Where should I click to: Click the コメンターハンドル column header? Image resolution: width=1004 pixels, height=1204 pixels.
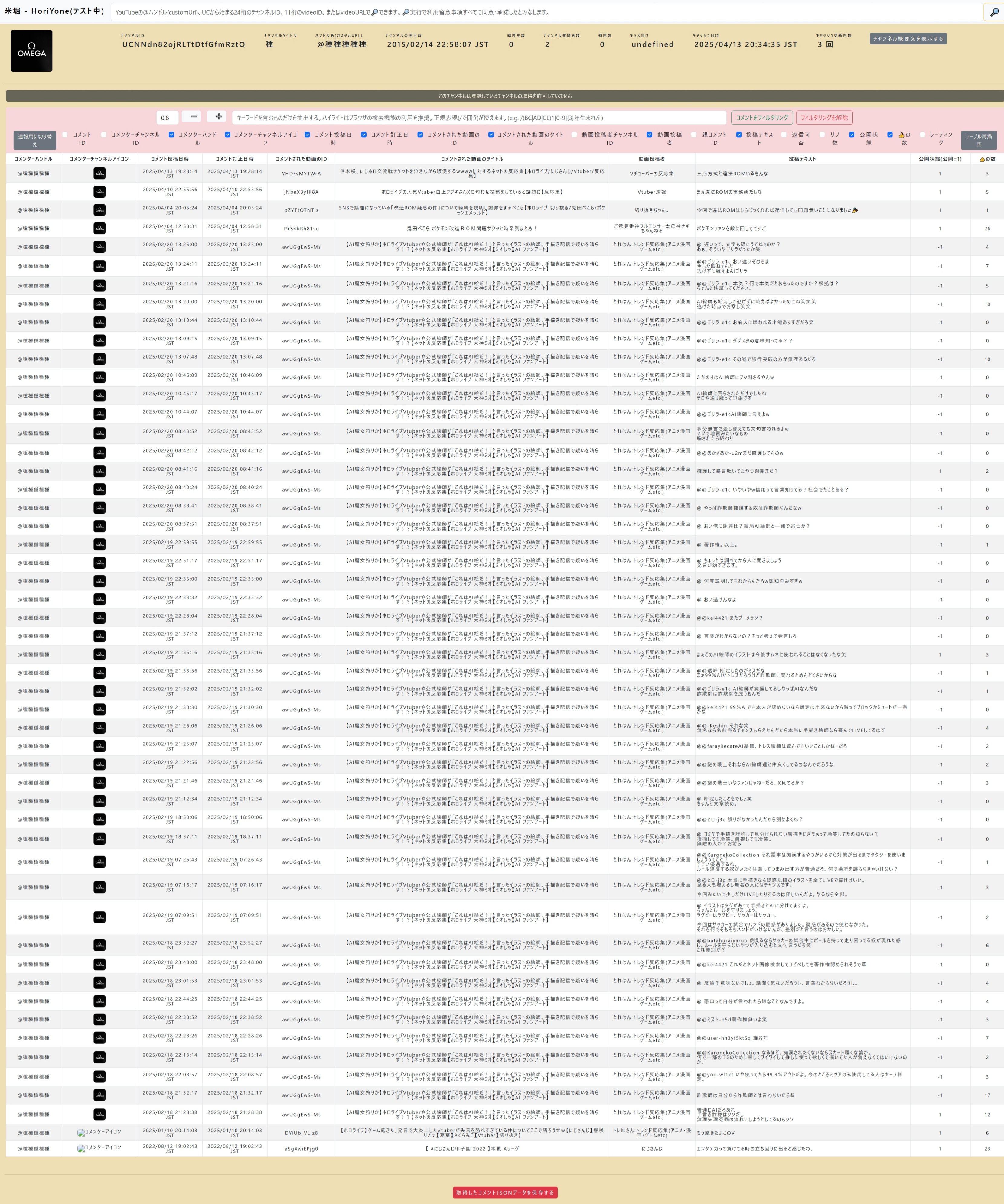pyautogui.click(x=33, y=159)
